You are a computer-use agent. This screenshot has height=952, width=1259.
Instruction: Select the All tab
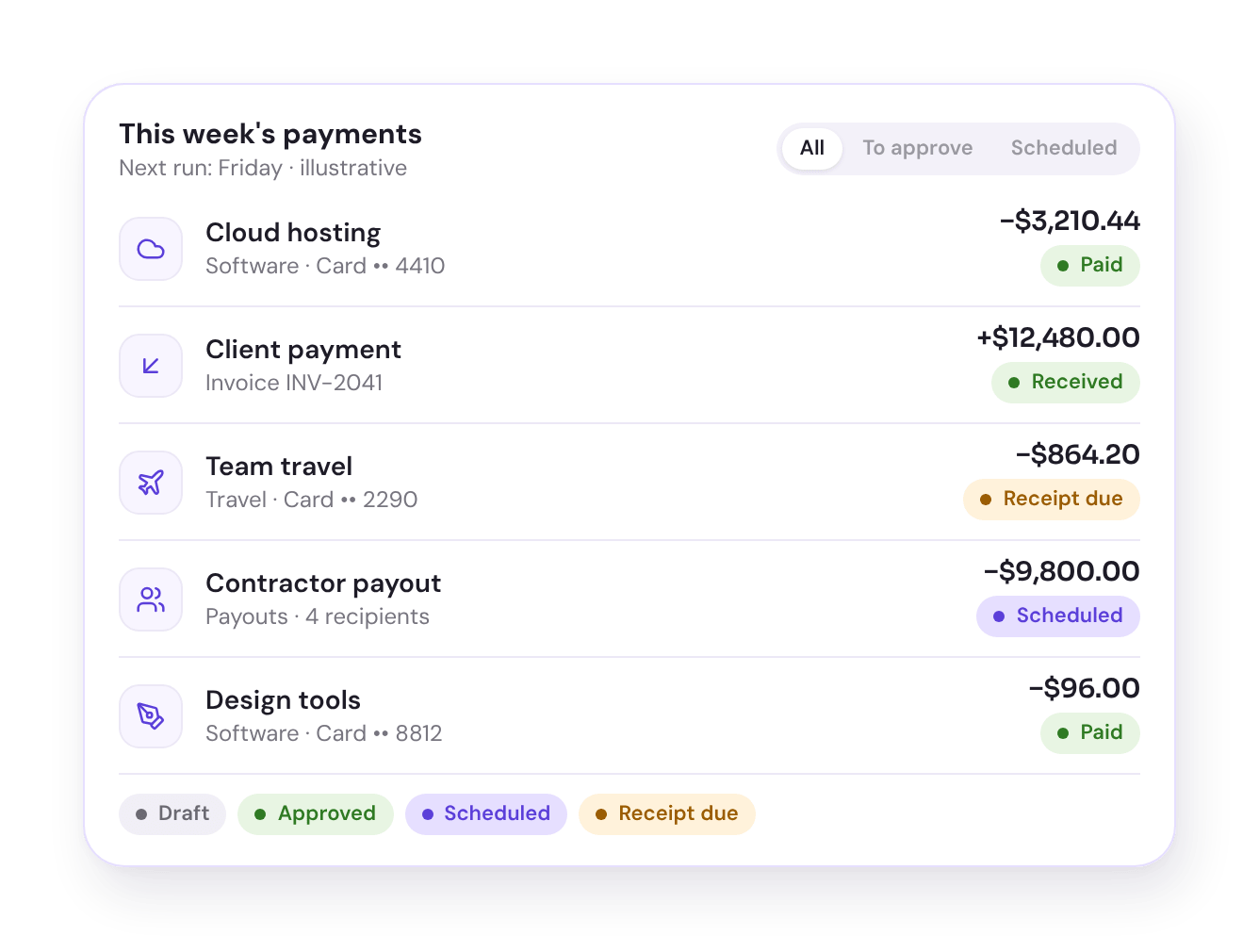click(812, 148)
